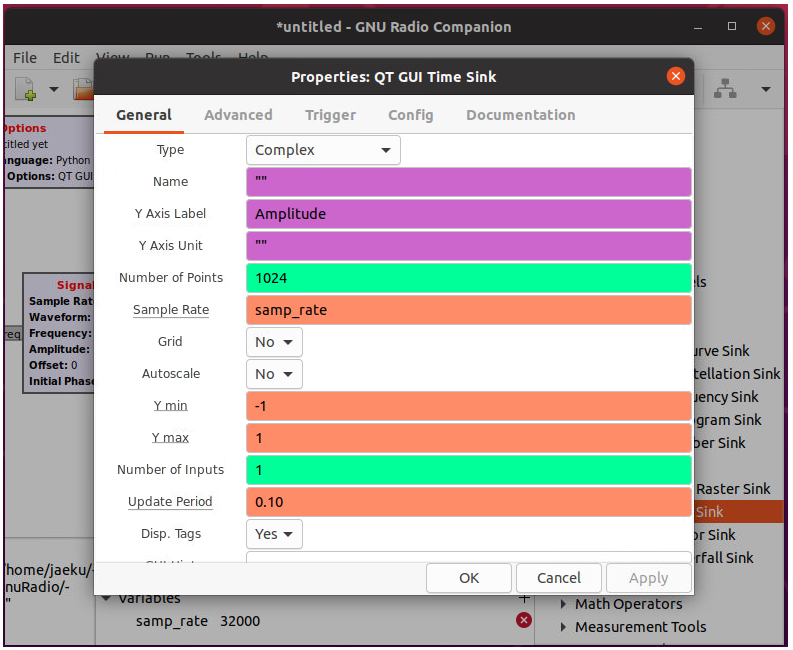Select the Constellation Sink block entry
The width and height of the screenshot is (793, 650).
[x=736, y=373]
